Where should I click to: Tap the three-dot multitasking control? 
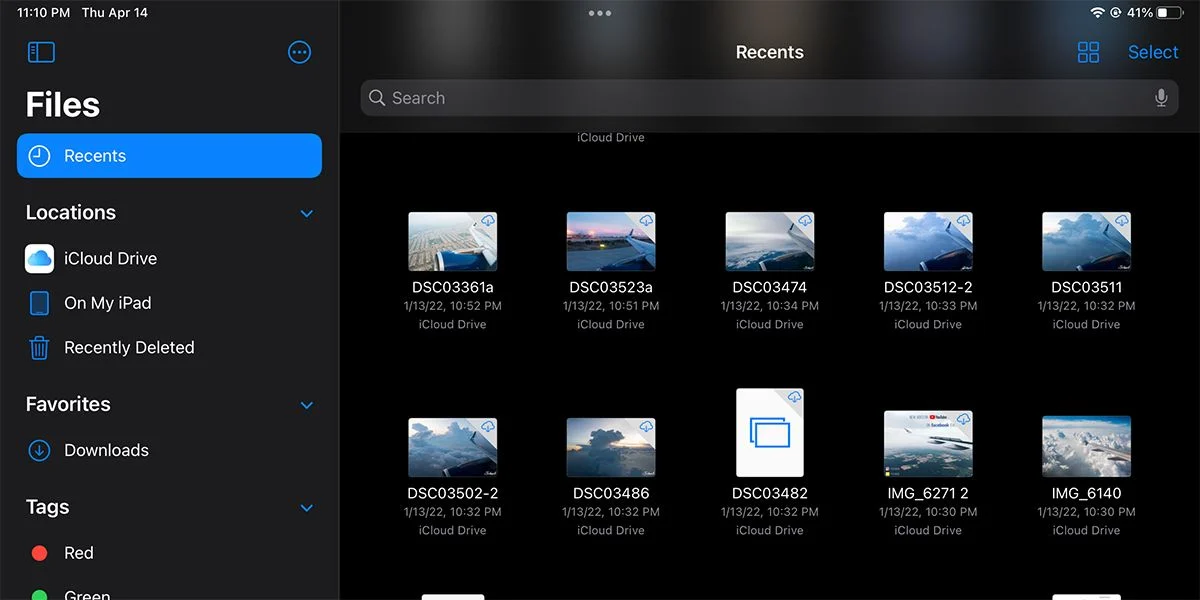click(599, 13)
